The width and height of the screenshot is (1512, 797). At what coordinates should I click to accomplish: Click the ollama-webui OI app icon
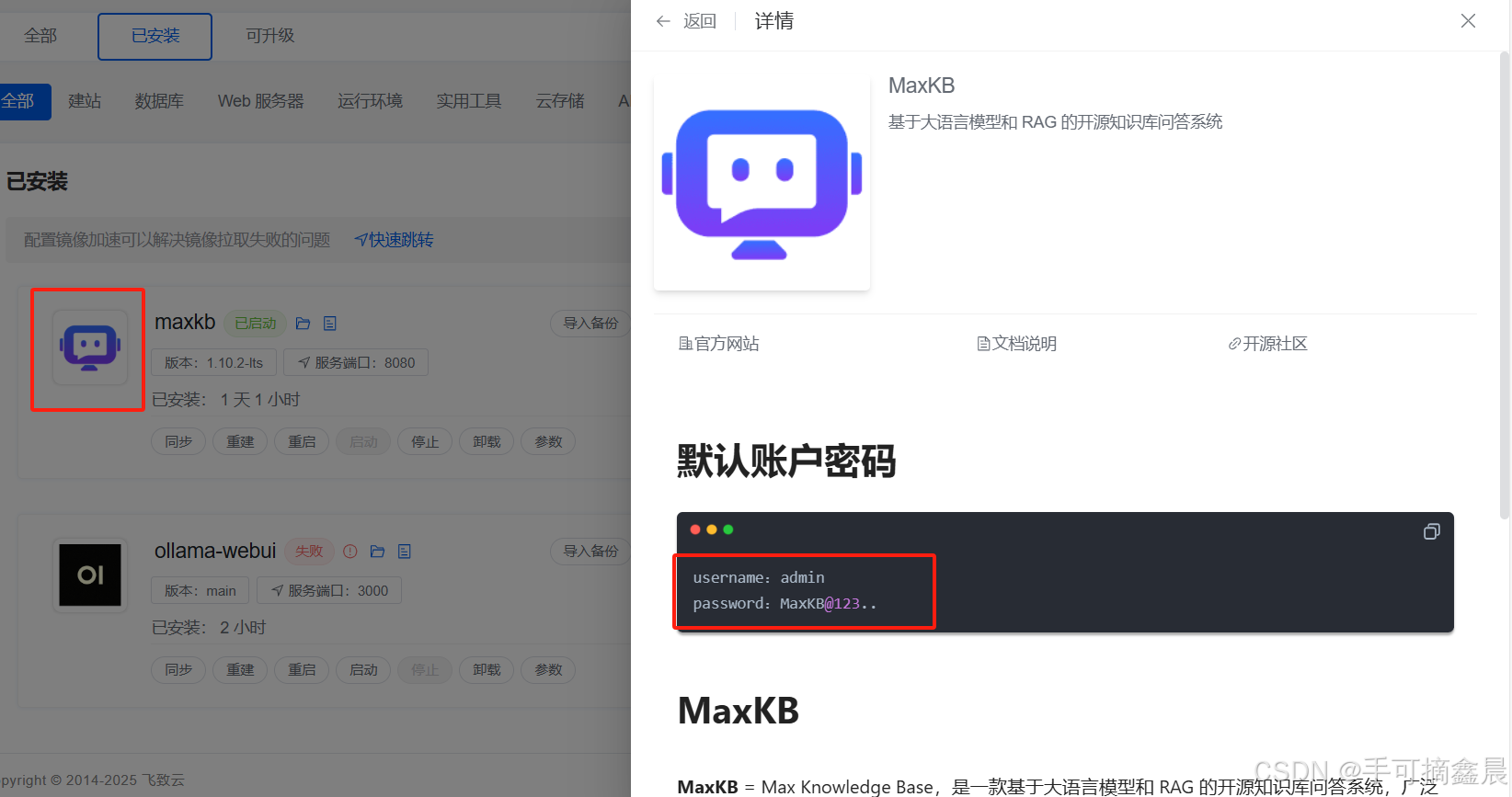click(x=90, y=575)
